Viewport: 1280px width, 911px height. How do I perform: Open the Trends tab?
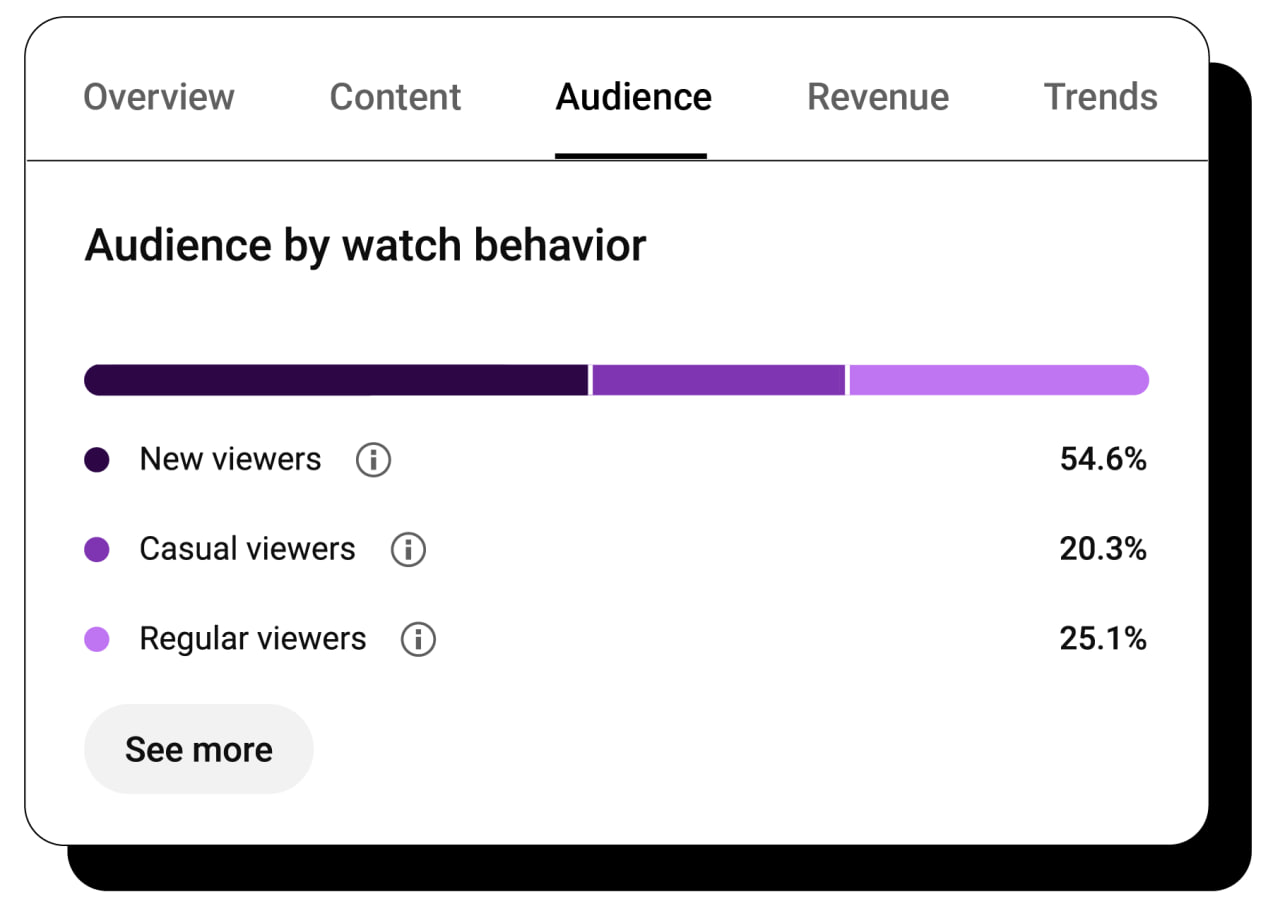pos(1101,97)
